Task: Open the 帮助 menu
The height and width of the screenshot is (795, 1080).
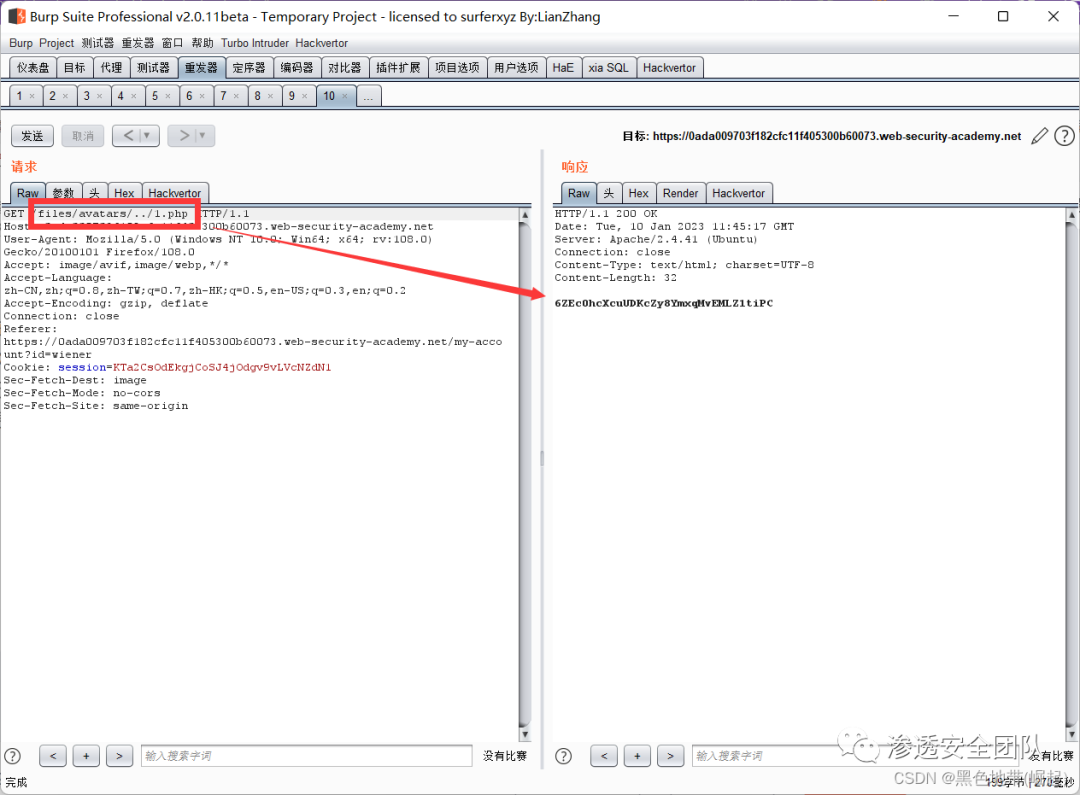Action: (202, 43)
